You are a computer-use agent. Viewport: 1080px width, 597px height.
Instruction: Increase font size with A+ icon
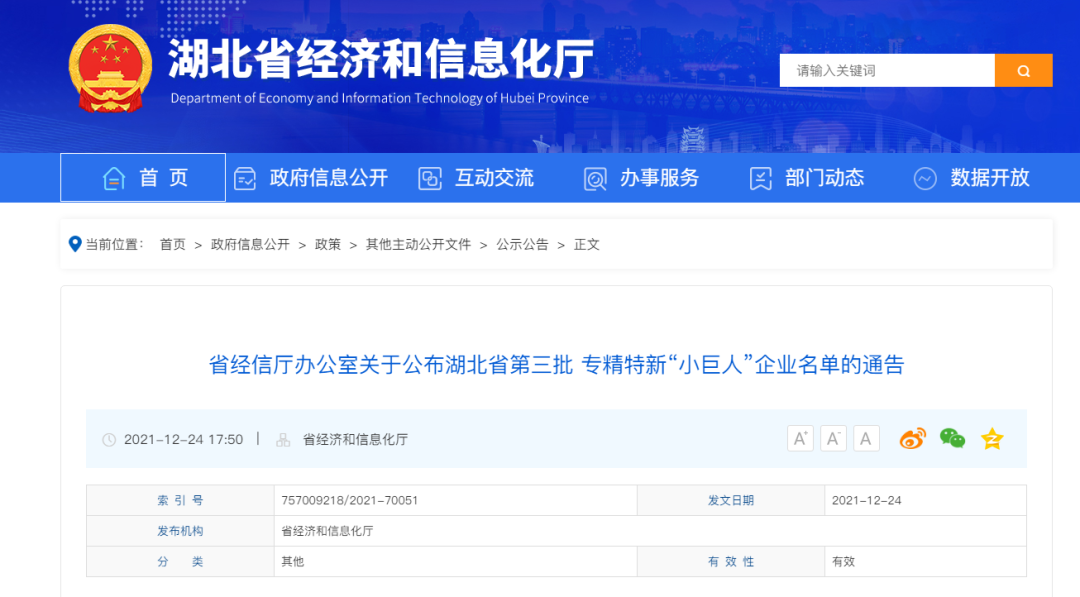(x=800, y=438)
